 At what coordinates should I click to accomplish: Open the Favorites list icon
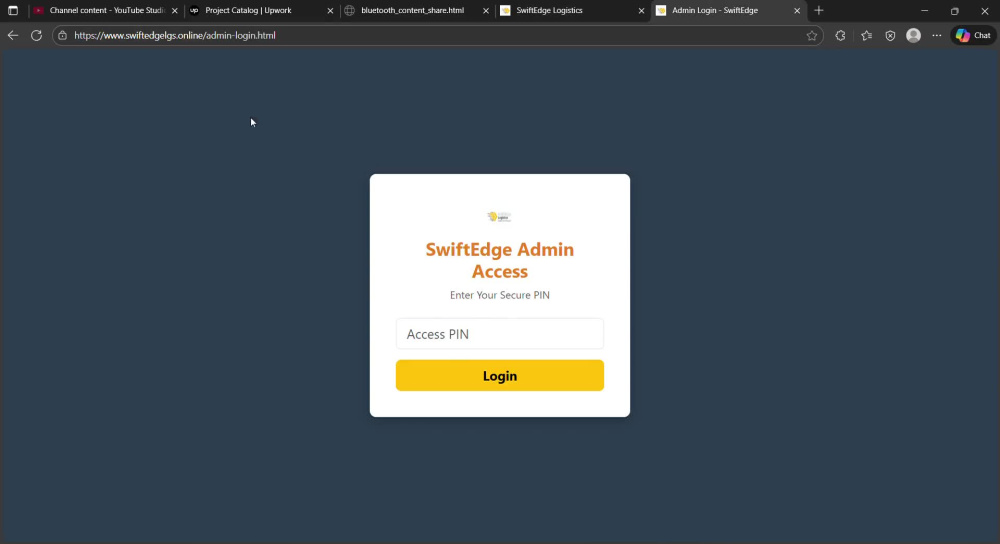tap(866, 36)
